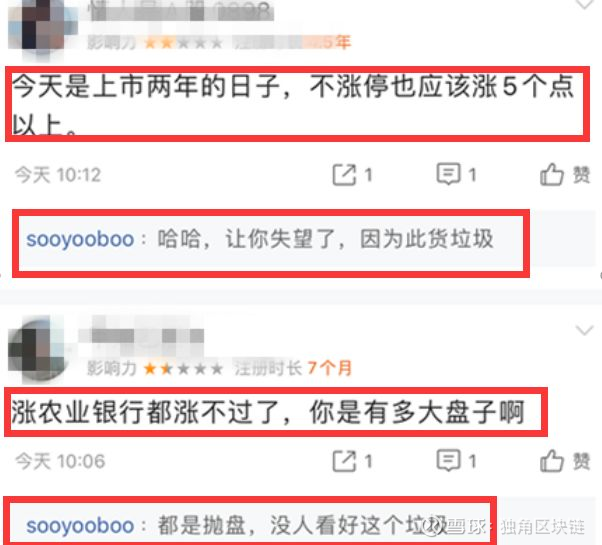Click second poster's influence star rating
This screenshot has width=602, height=545.
(183, 369)
